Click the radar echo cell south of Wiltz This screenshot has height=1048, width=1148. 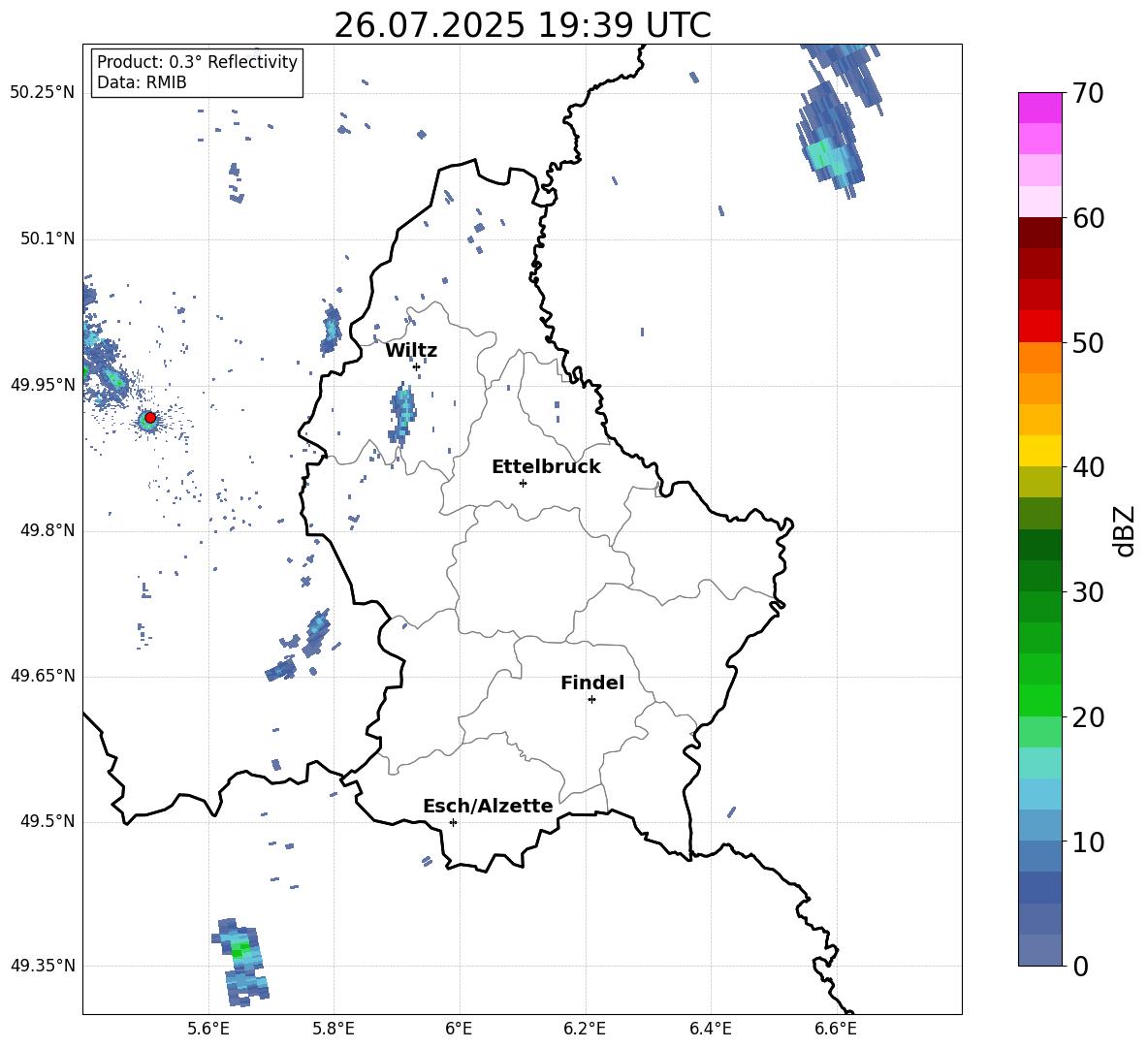tap(402, 413)
